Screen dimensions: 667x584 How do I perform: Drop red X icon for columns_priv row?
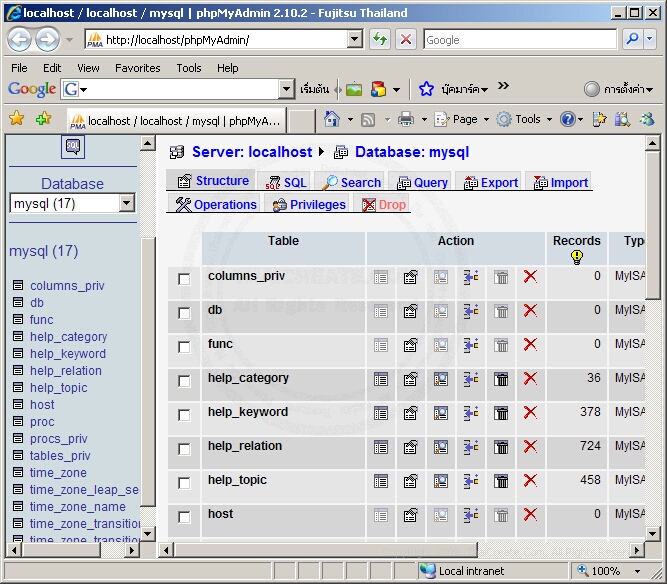(x=530, y=276)
